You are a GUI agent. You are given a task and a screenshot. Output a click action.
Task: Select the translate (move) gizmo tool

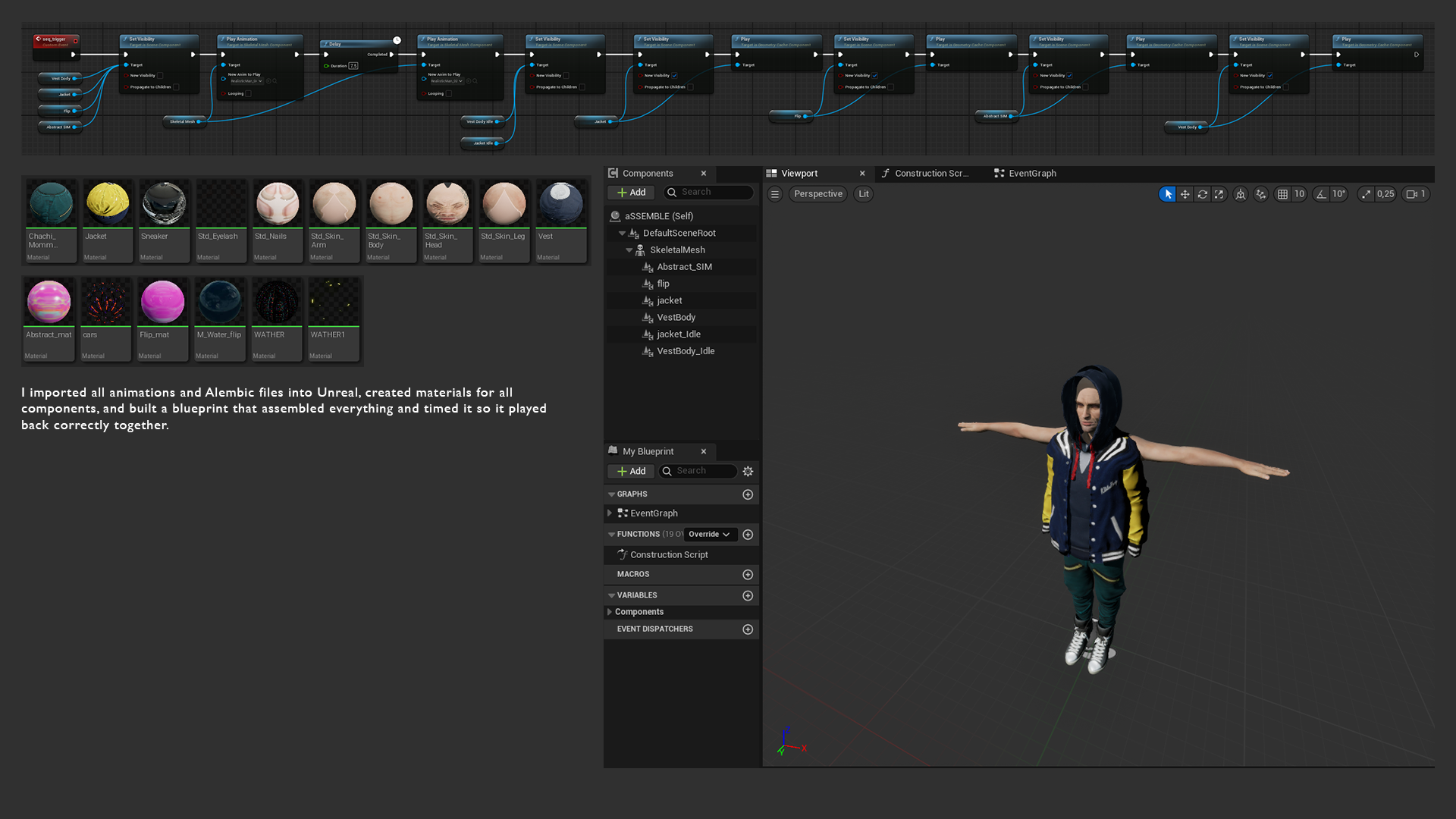tap(1185, 194)
